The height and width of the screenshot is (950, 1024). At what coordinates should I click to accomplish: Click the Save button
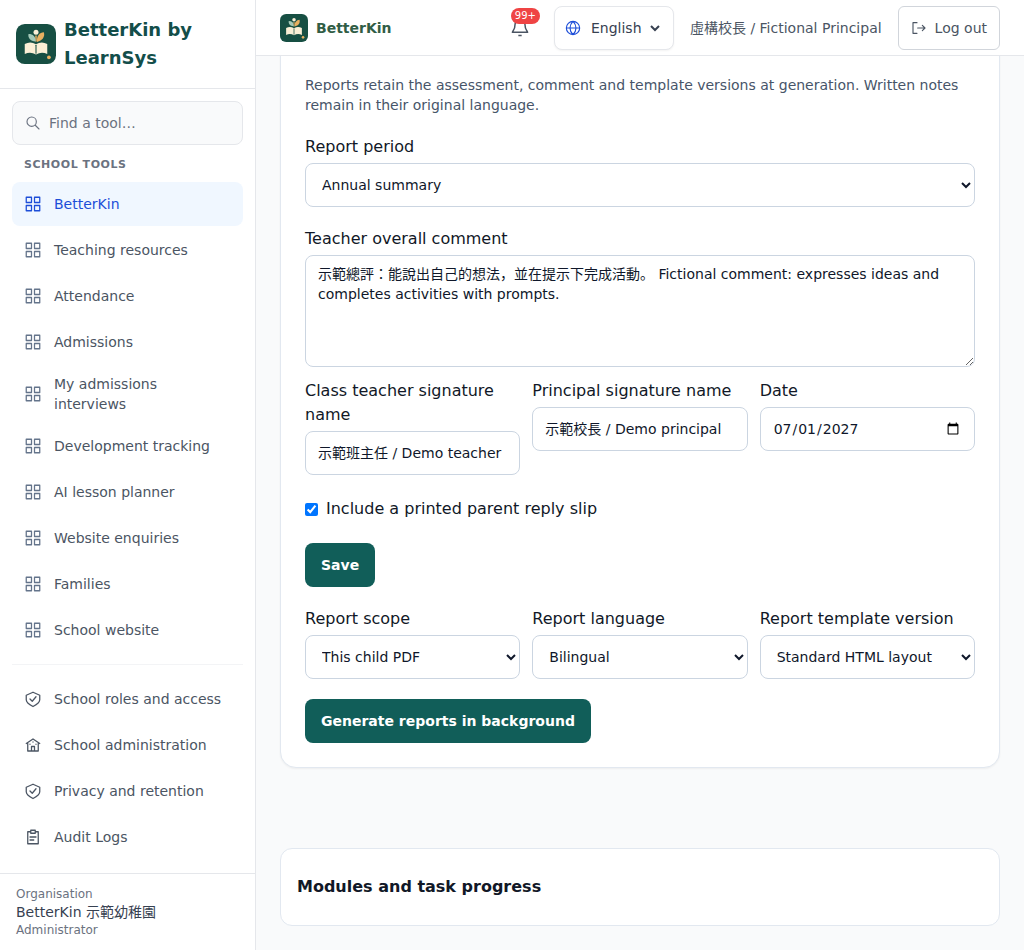tap(340, 565)
